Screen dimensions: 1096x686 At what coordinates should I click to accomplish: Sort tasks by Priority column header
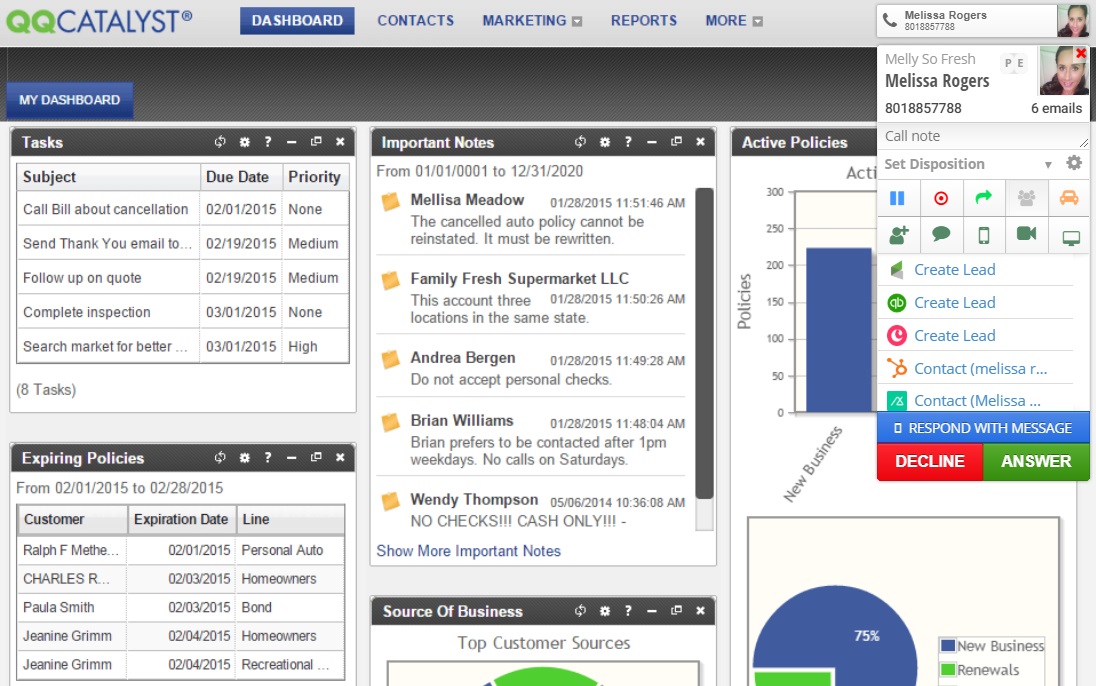[x=315, y=177]
